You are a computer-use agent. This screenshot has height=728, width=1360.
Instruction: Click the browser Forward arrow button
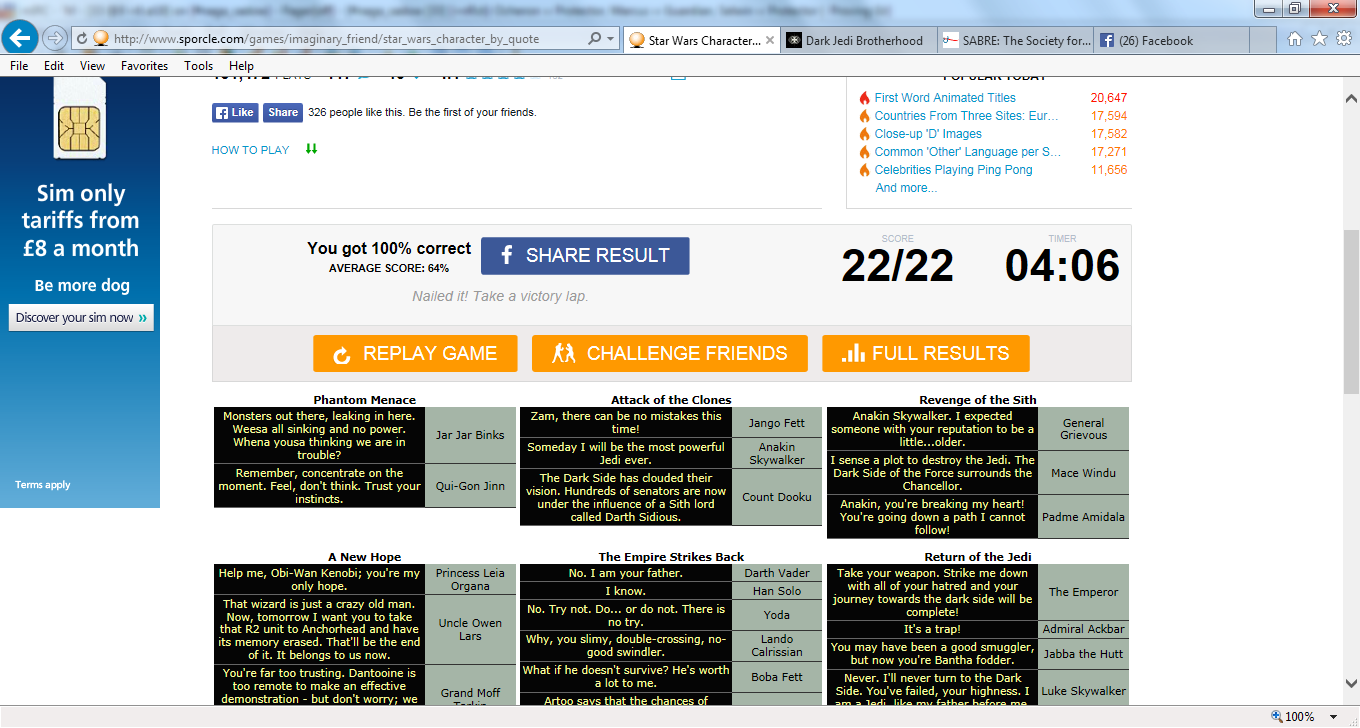click(55, 39)
